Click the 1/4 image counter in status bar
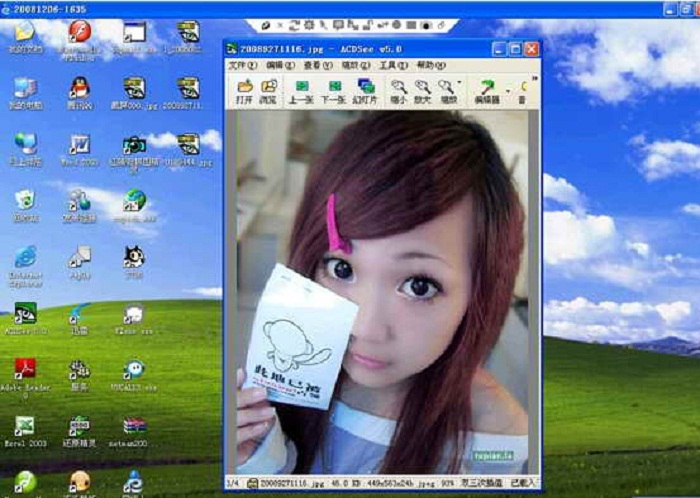The image size is (700, 498). (233, 483)
